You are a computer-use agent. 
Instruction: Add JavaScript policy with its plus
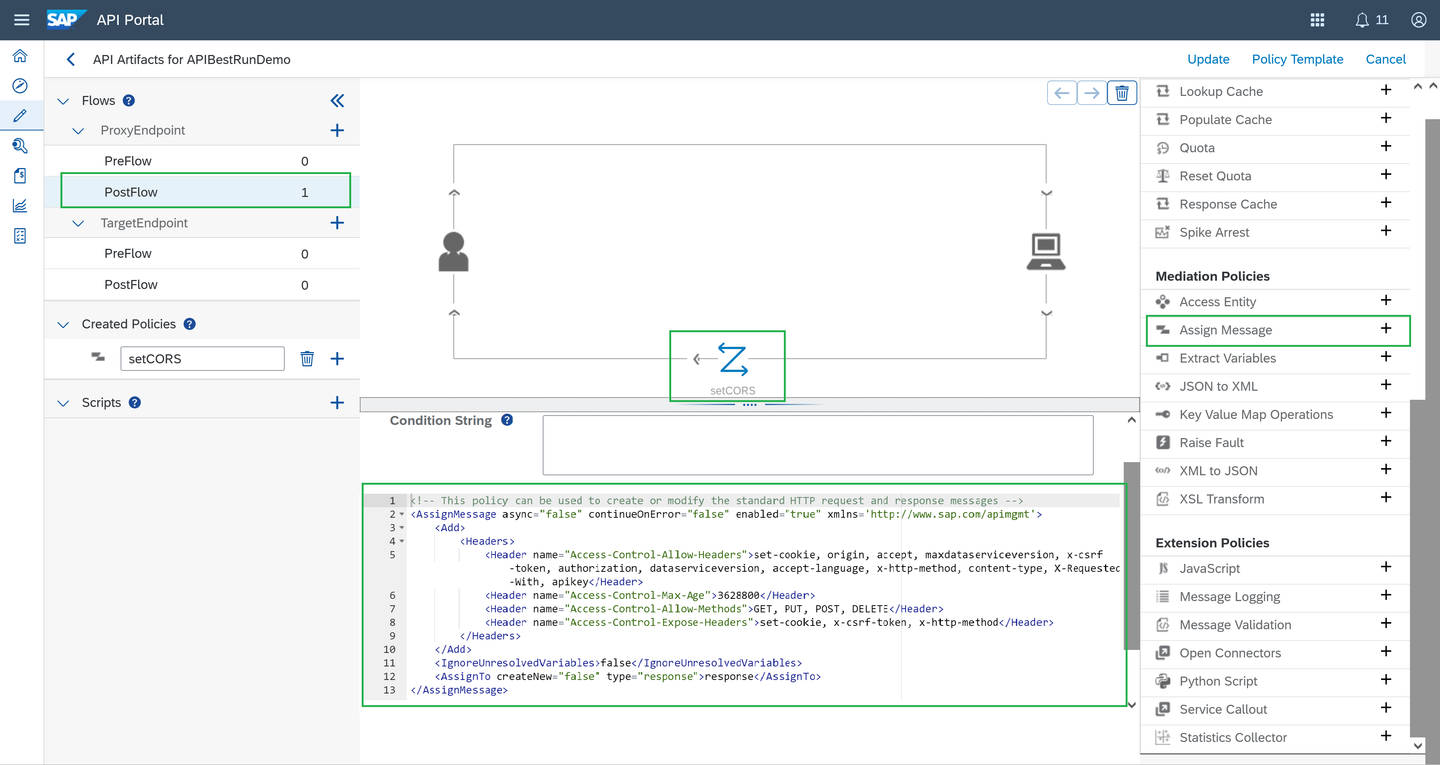[x=1386, y=567]
